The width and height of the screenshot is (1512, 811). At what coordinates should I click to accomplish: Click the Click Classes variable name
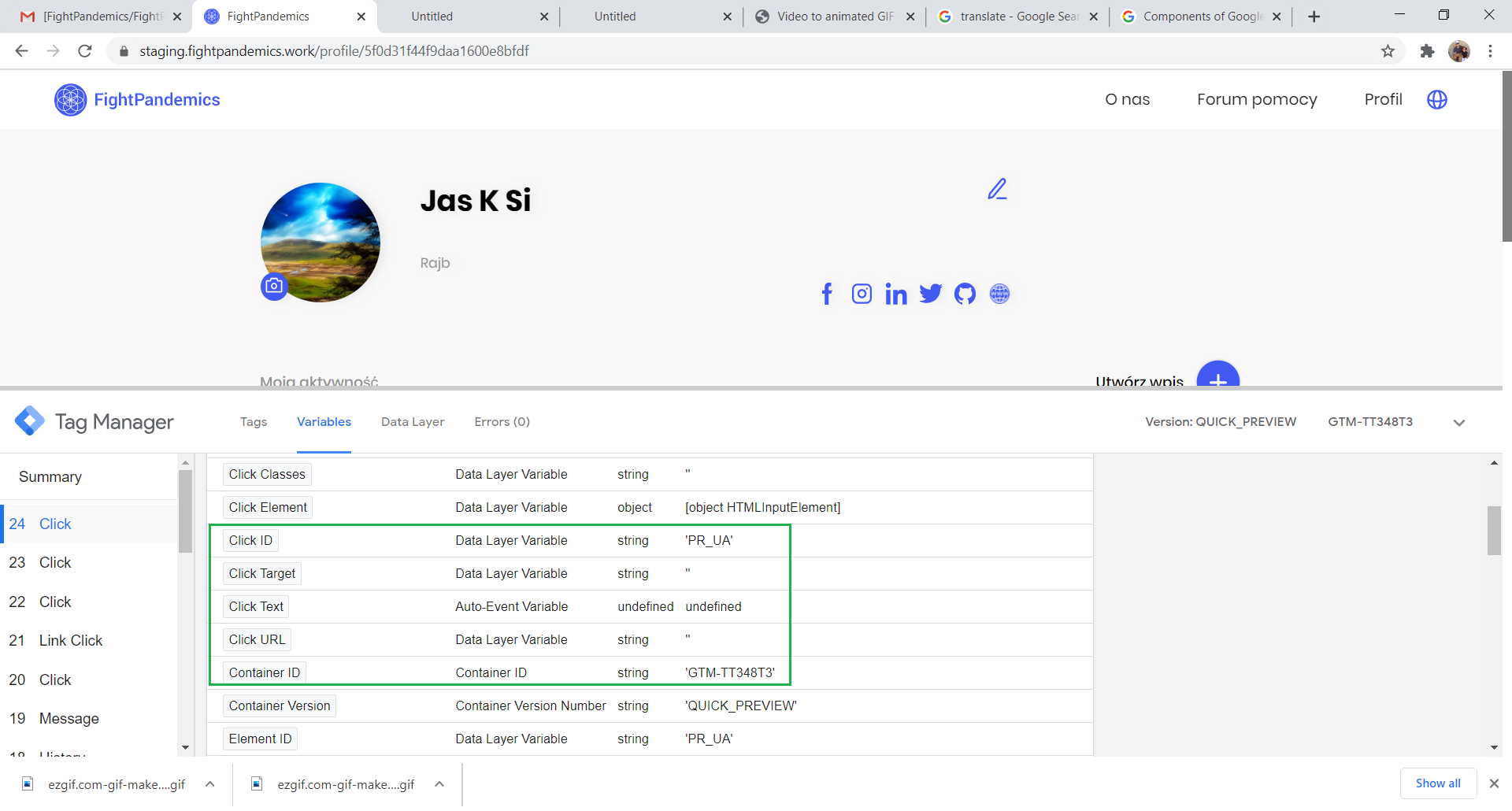(x=267, y=474)
